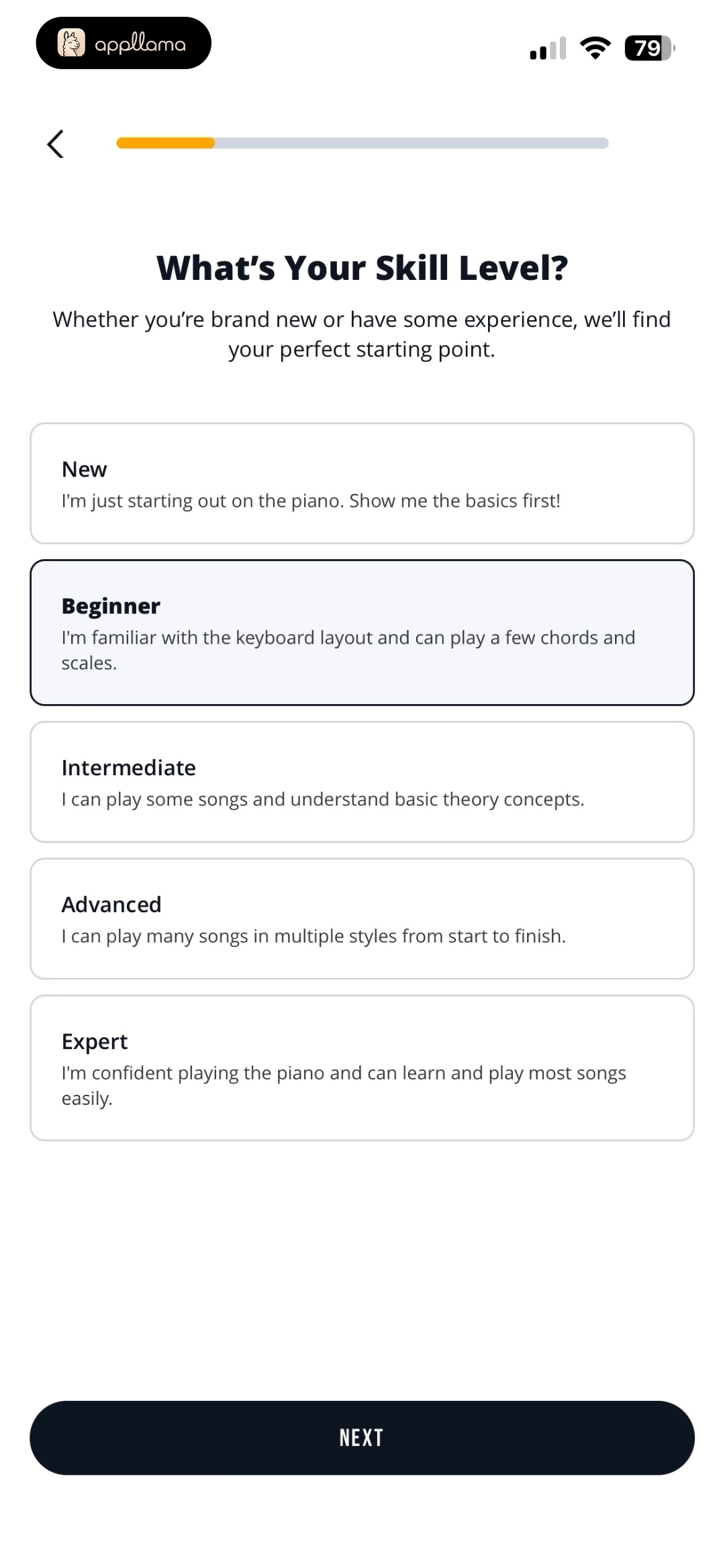The image size is (725, 1568).
Task: Choose the Intermediate skill level
Action: pyautogui.click(x=362, y=782)
